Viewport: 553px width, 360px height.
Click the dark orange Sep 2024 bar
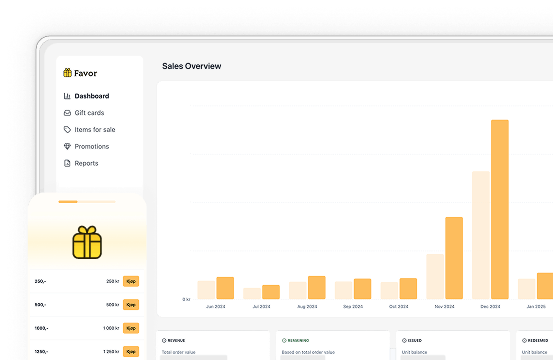(x=363, y=289)
